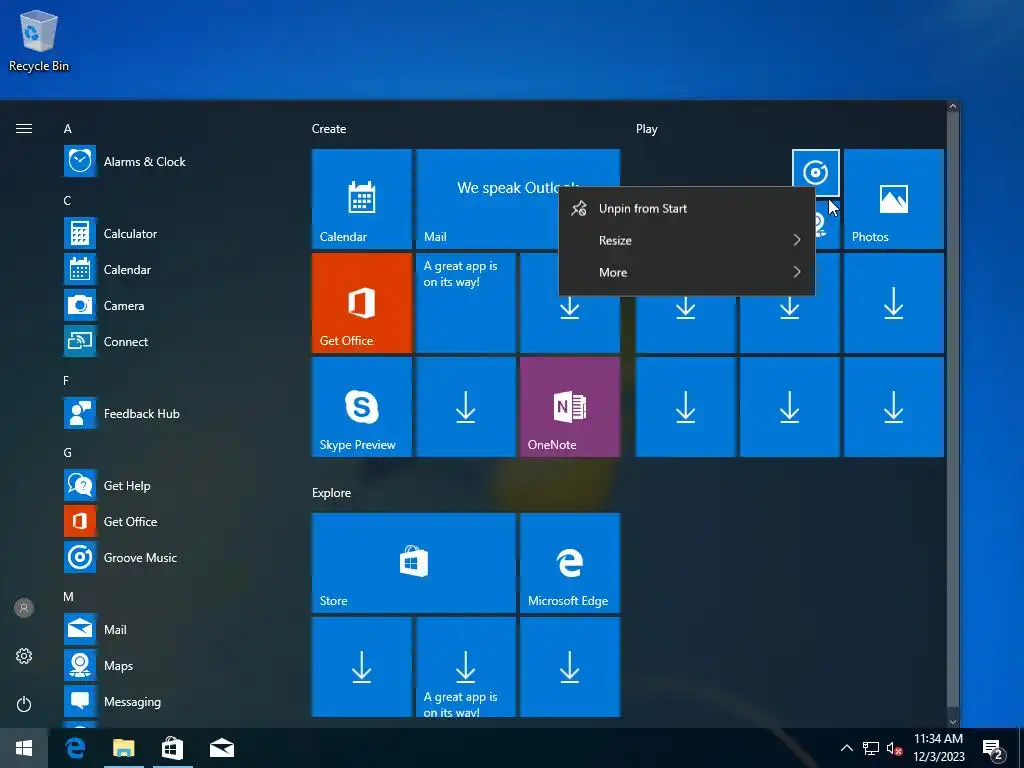The height and width of the screenshot is (768, 1024).
Task: Click the letter A section header
Action: [67, 129]
